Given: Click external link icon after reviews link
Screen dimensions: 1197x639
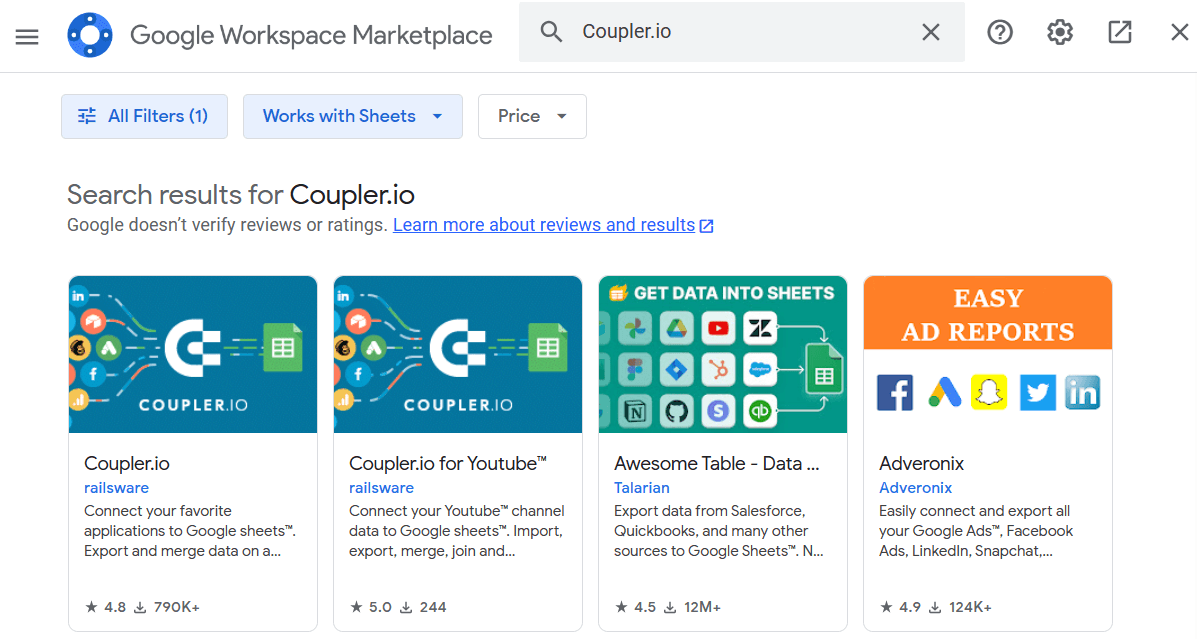Looking at the screenshot, I should point(707,226).
